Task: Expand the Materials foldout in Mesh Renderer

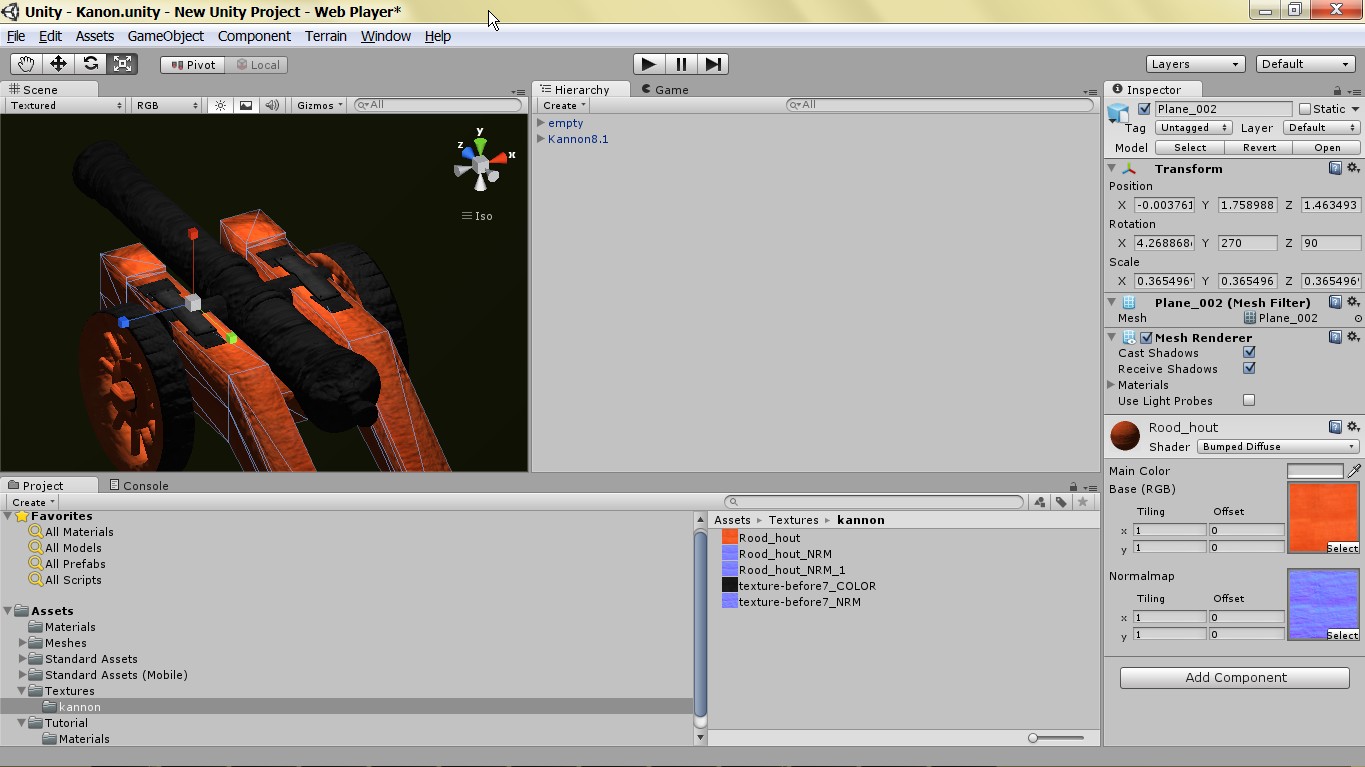Action: [x=1112, y=385]
